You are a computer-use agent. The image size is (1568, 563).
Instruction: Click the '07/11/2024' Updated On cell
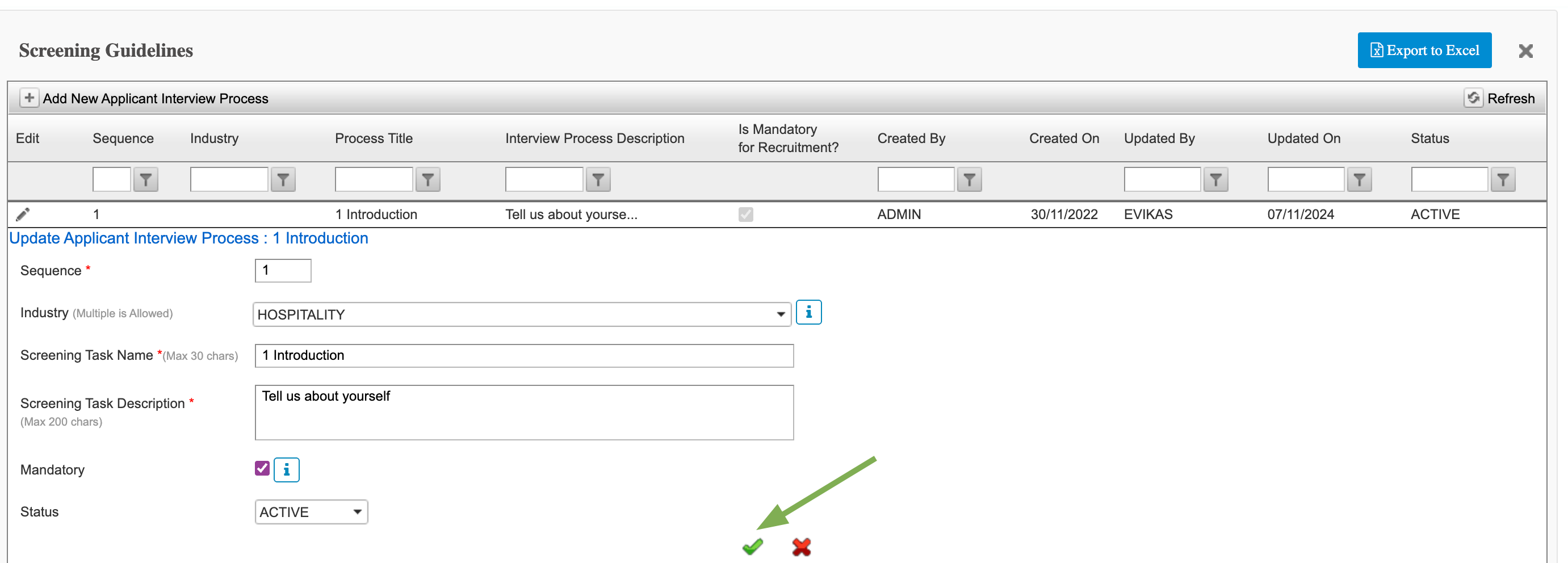click(x=1301, y=214)
